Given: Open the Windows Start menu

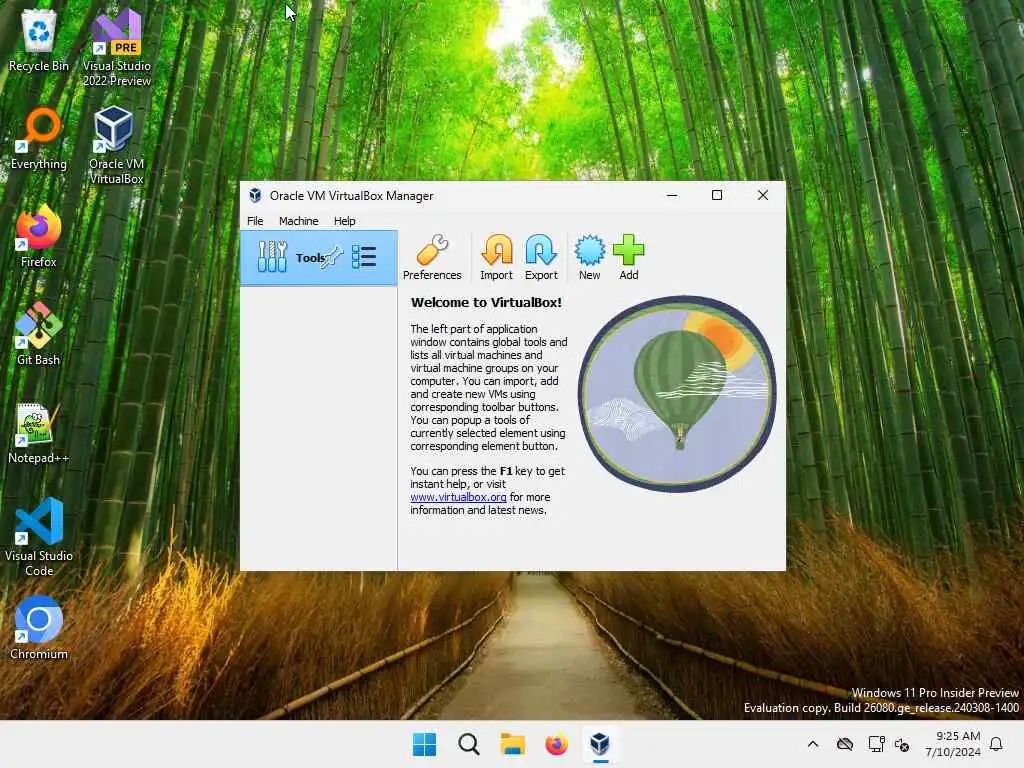Looking at the screenshot, I should point(424,744).
